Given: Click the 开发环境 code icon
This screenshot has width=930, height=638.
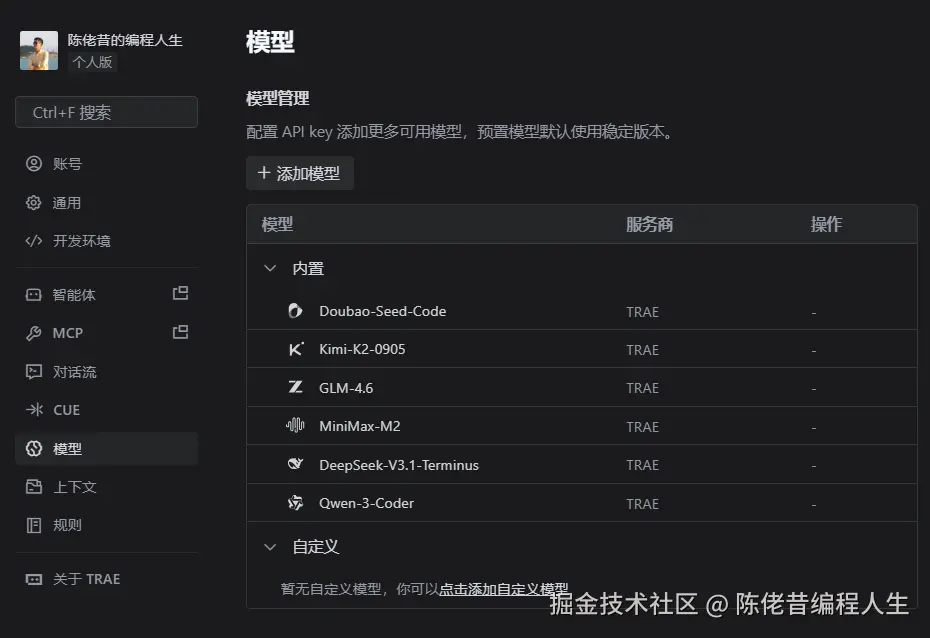Looking at the screenshot, I should [x=34, y=241].
